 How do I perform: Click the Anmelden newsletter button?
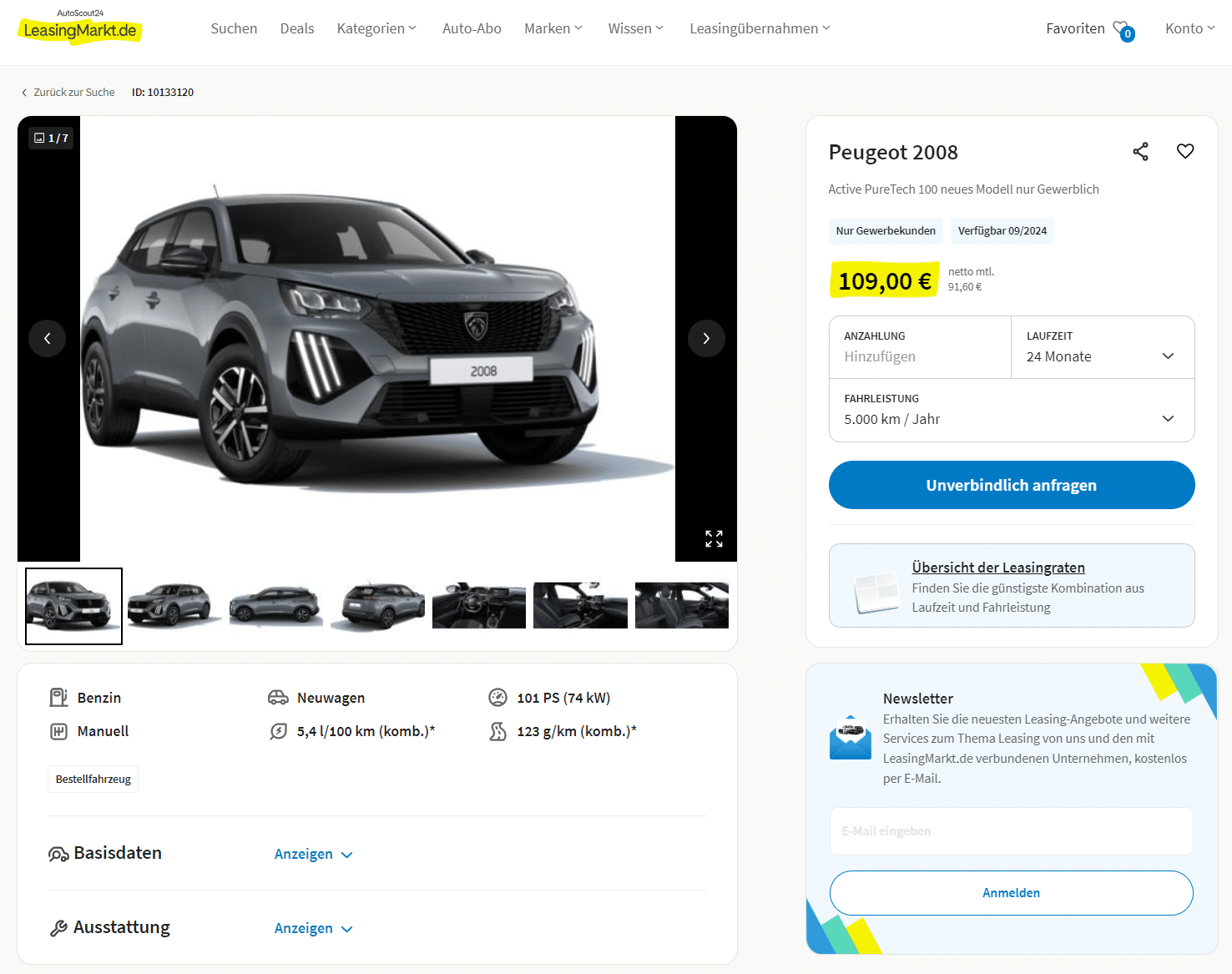tap(1012, 893)
